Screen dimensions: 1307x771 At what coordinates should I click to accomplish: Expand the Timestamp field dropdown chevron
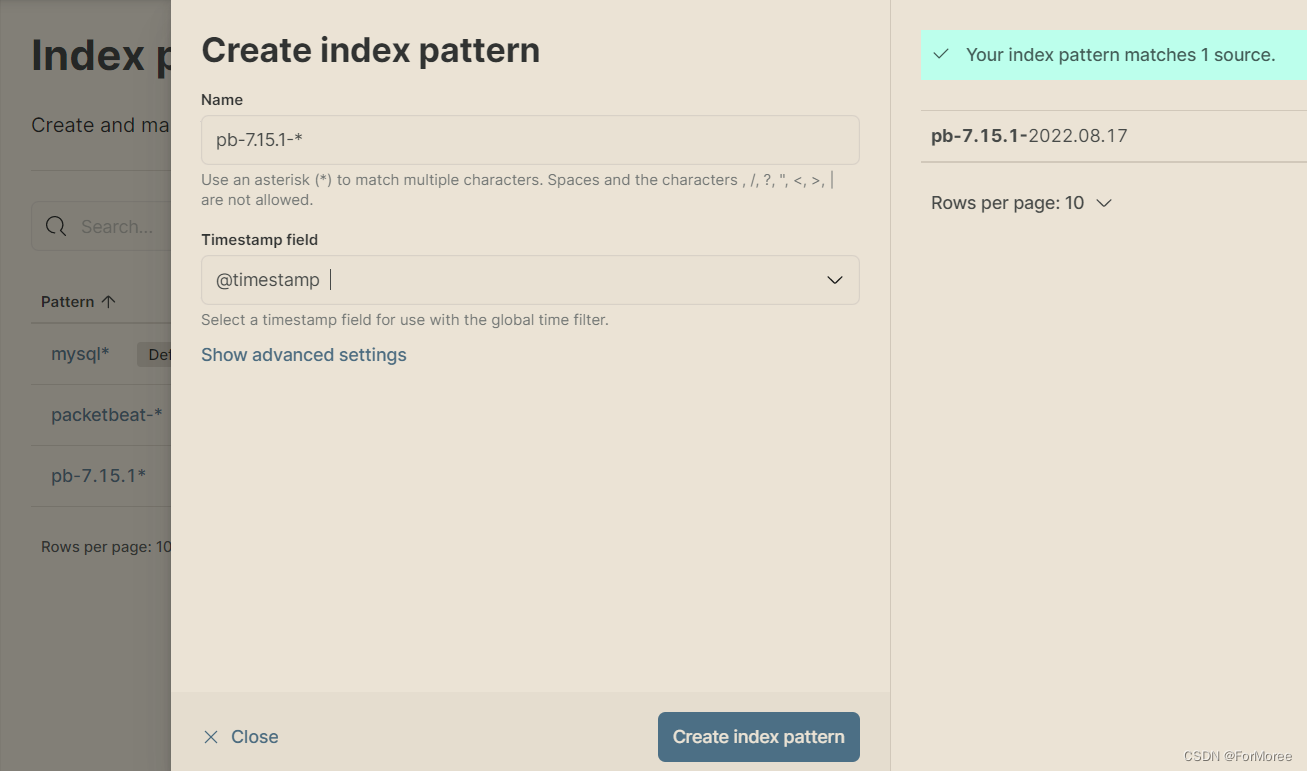click(835, 280)
